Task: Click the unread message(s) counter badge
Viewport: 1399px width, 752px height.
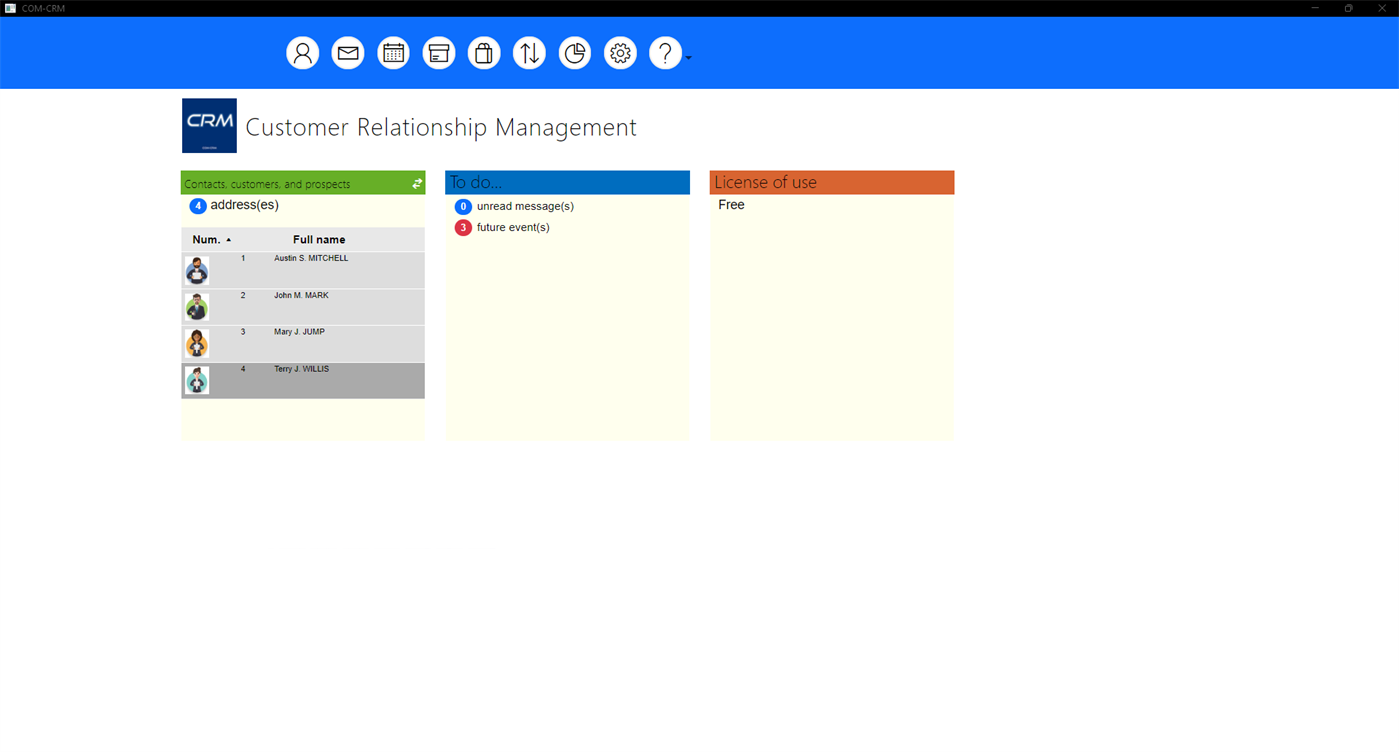Action: click(x=463, y=206)
